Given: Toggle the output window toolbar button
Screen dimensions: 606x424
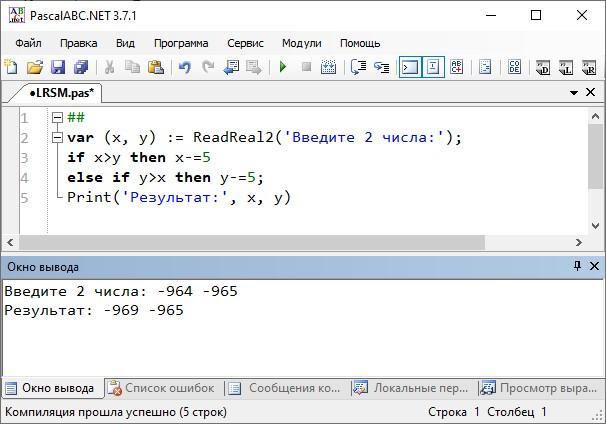Looking at the screenshot, I should tap(410, 67).
